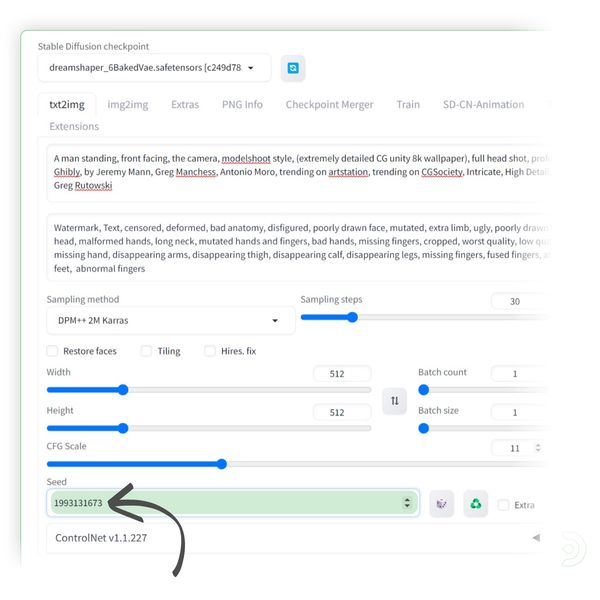
Task: Check the Extra seed checkbox
Action: pos(503,505)
